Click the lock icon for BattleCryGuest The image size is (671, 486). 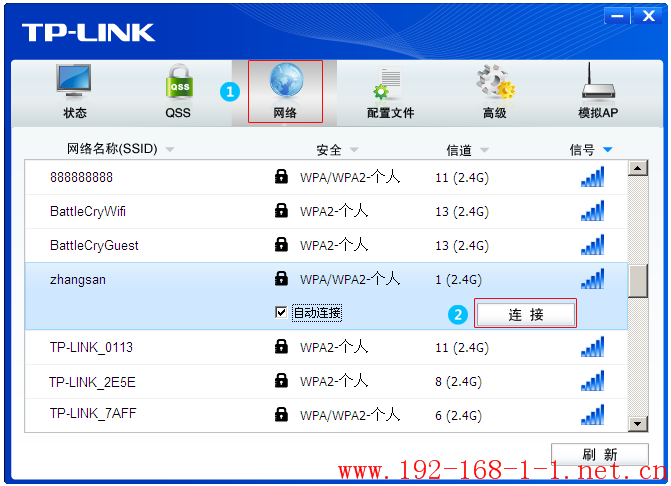pyautogui.click(x=281, y=244)
